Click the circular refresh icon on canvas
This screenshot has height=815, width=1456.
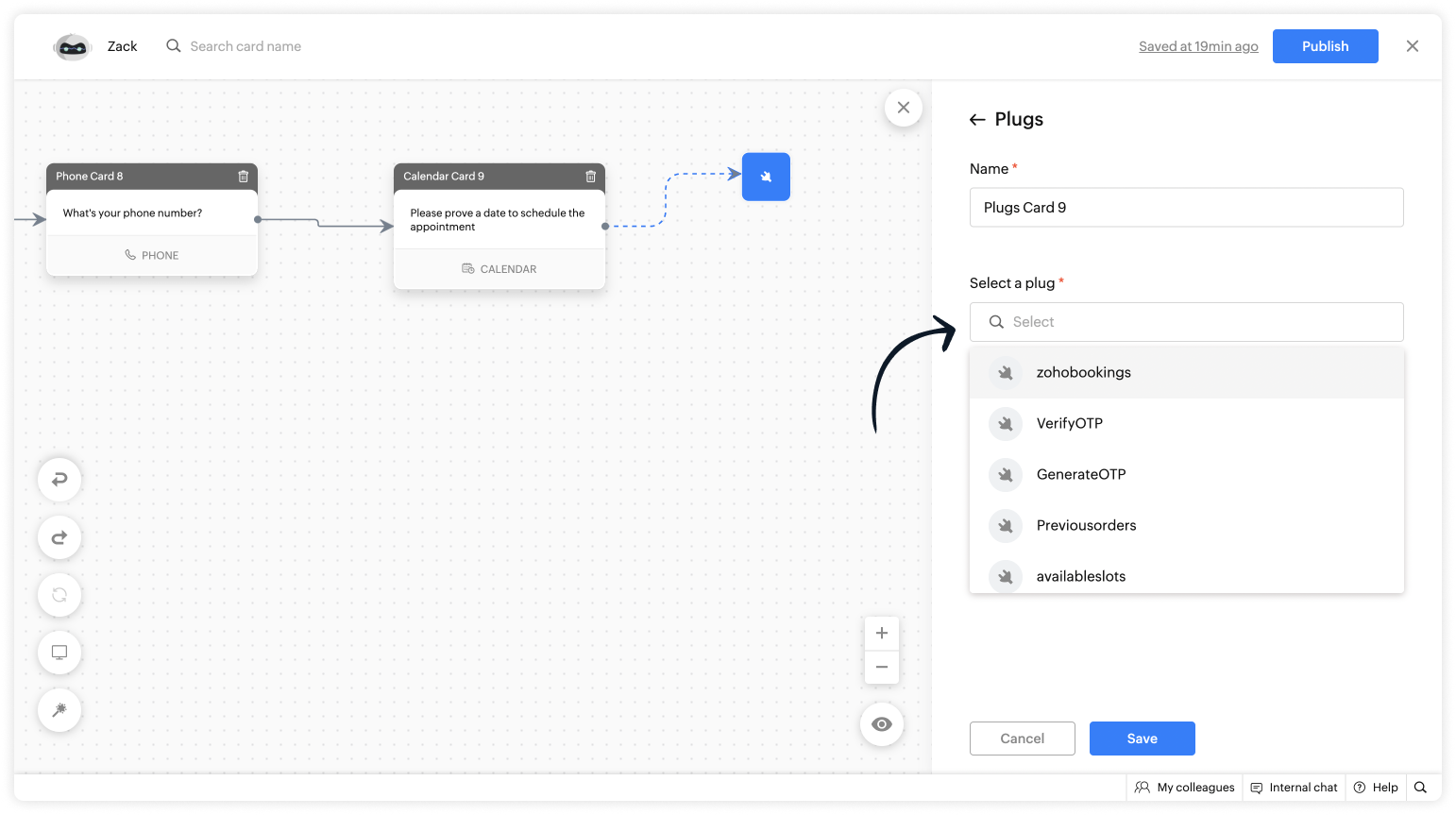click(x=59, y=595)
